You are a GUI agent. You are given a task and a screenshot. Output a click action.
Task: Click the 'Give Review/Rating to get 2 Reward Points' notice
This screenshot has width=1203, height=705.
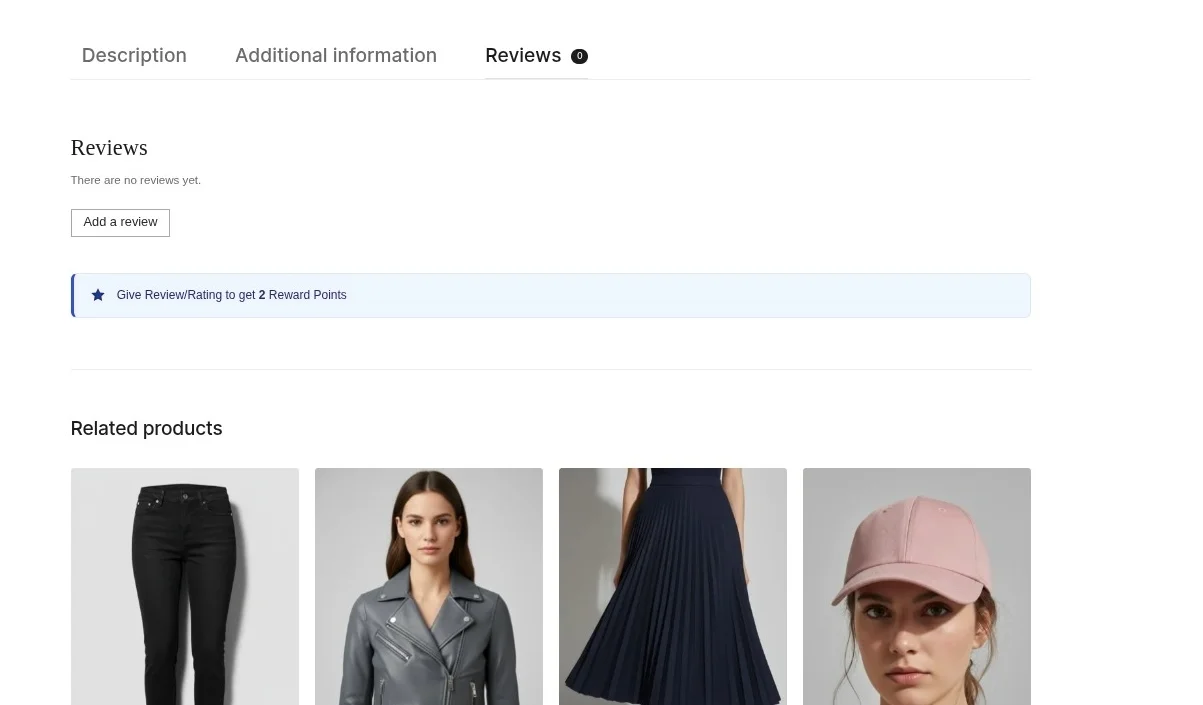click(x=551, y=295)
